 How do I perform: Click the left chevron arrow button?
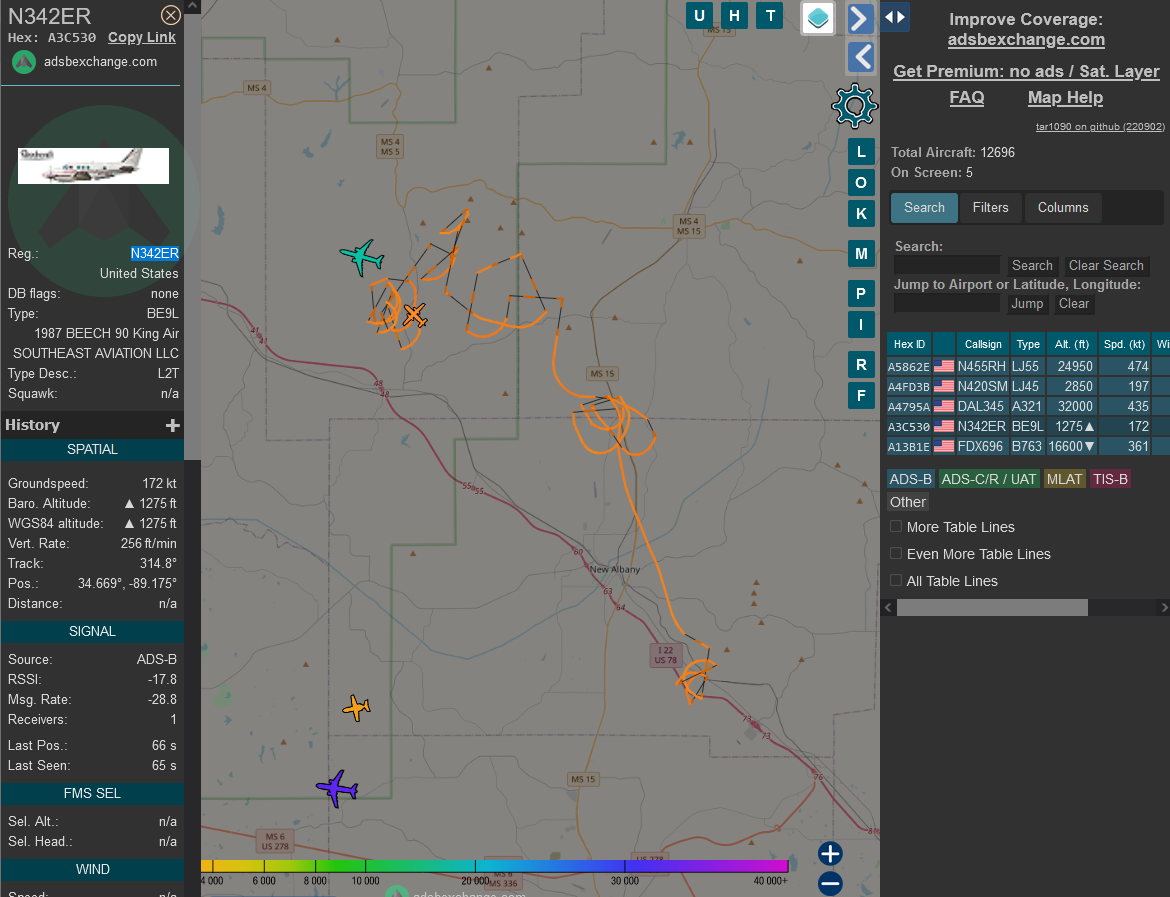pyautogui.click(x=860, y=57)
